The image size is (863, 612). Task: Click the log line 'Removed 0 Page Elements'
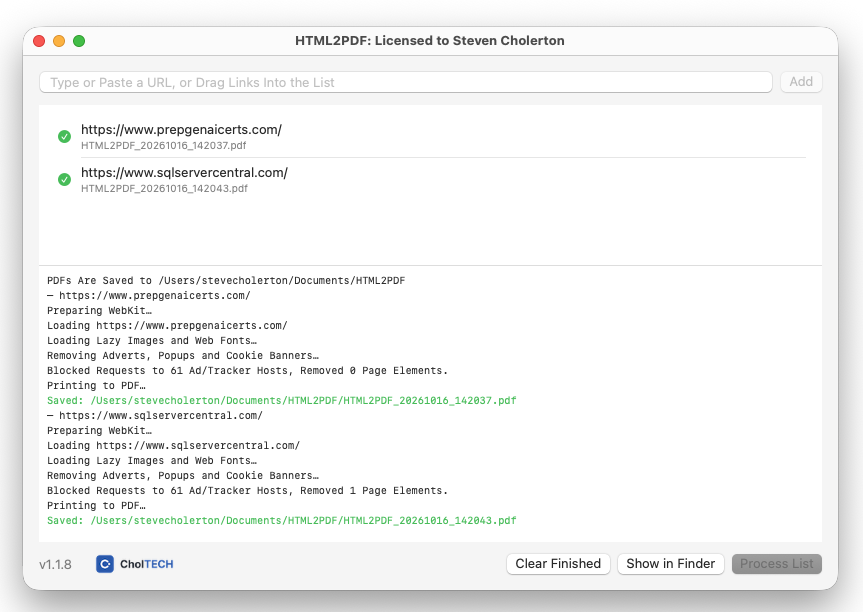coord(247,370)
